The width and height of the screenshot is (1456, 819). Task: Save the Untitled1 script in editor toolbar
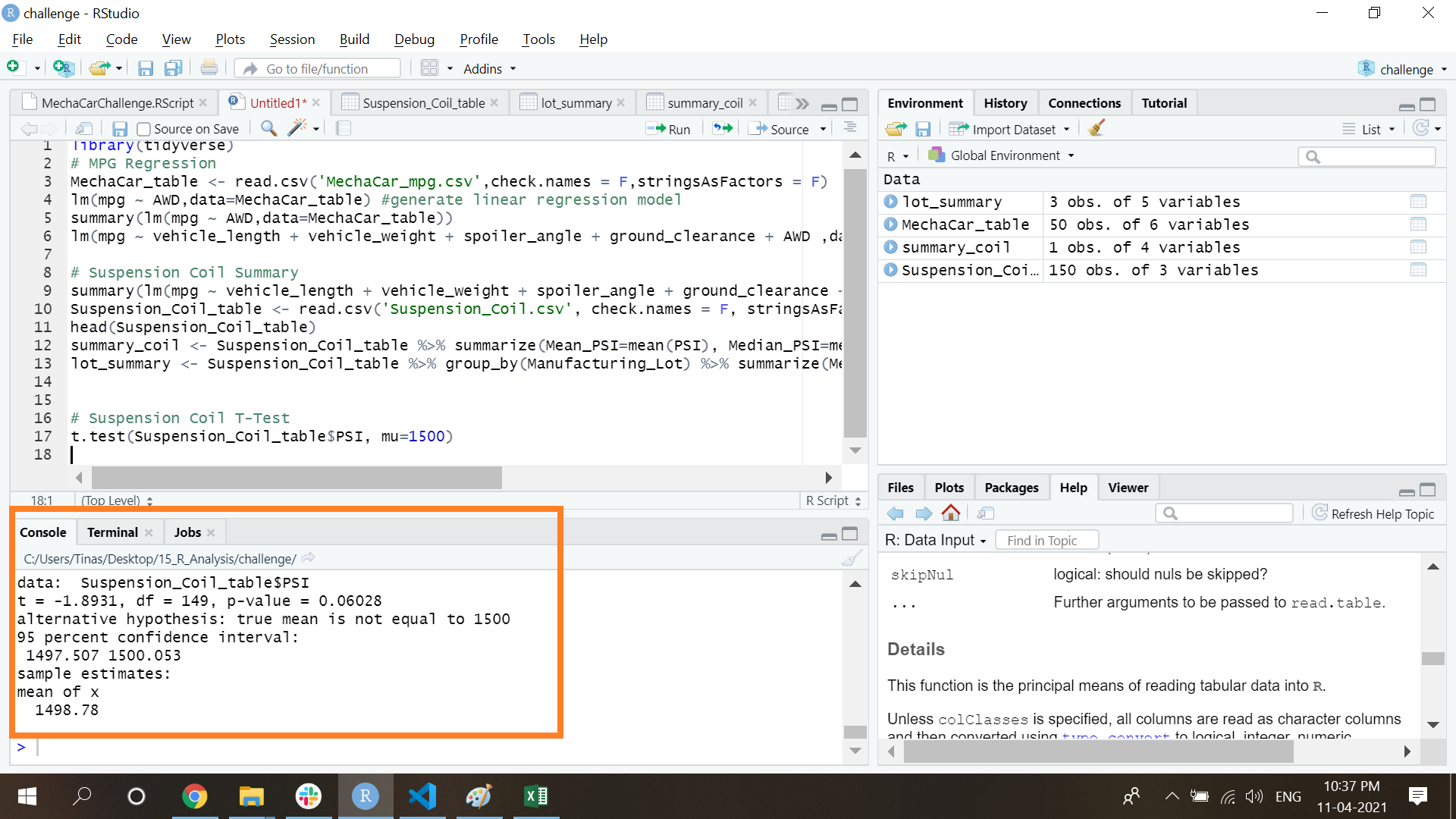coord(120,129)
